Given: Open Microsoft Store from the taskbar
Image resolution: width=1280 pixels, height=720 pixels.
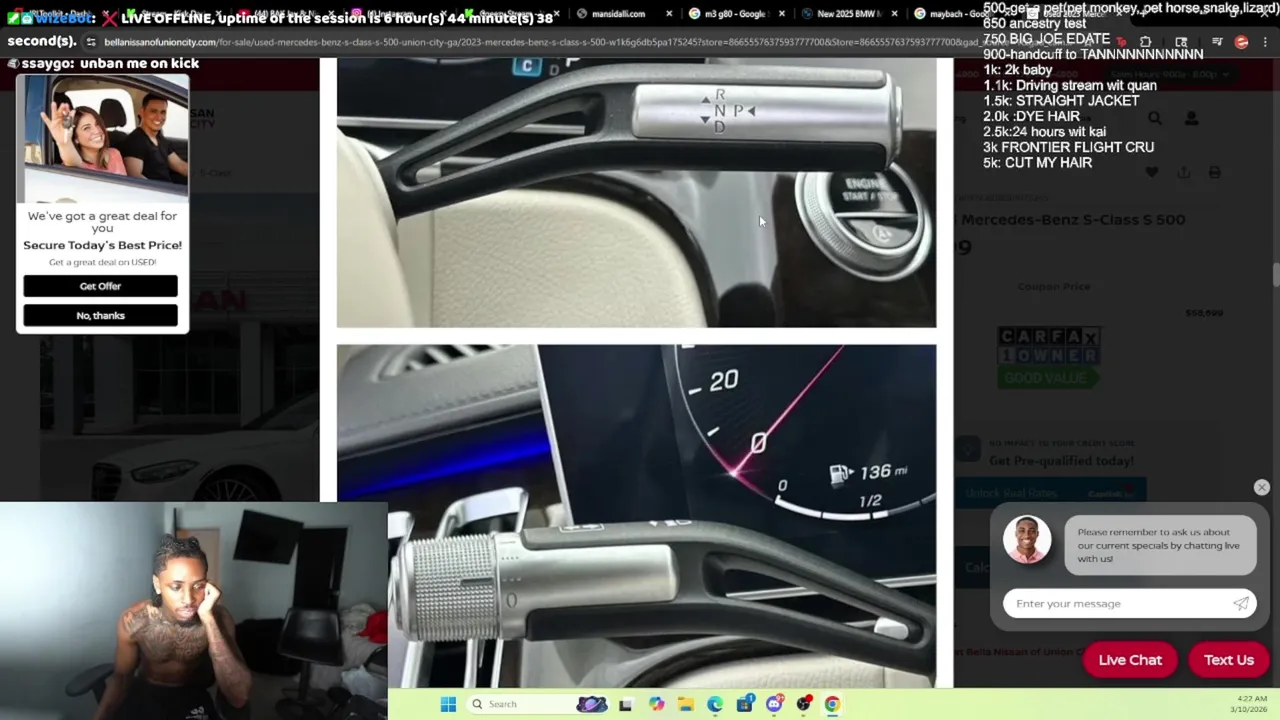Looking at the screenshot, I should point(745,704).
